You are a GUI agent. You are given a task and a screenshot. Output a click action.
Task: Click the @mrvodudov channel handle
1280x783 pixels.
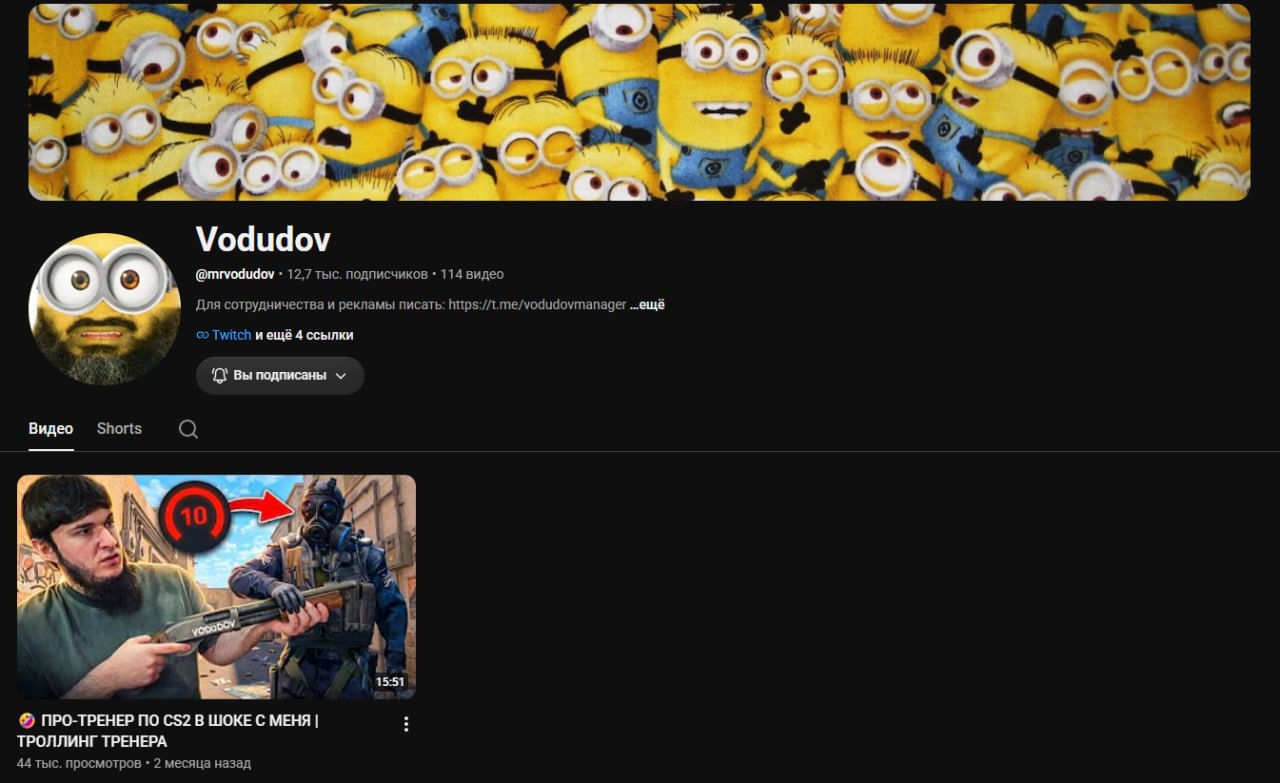235,274
